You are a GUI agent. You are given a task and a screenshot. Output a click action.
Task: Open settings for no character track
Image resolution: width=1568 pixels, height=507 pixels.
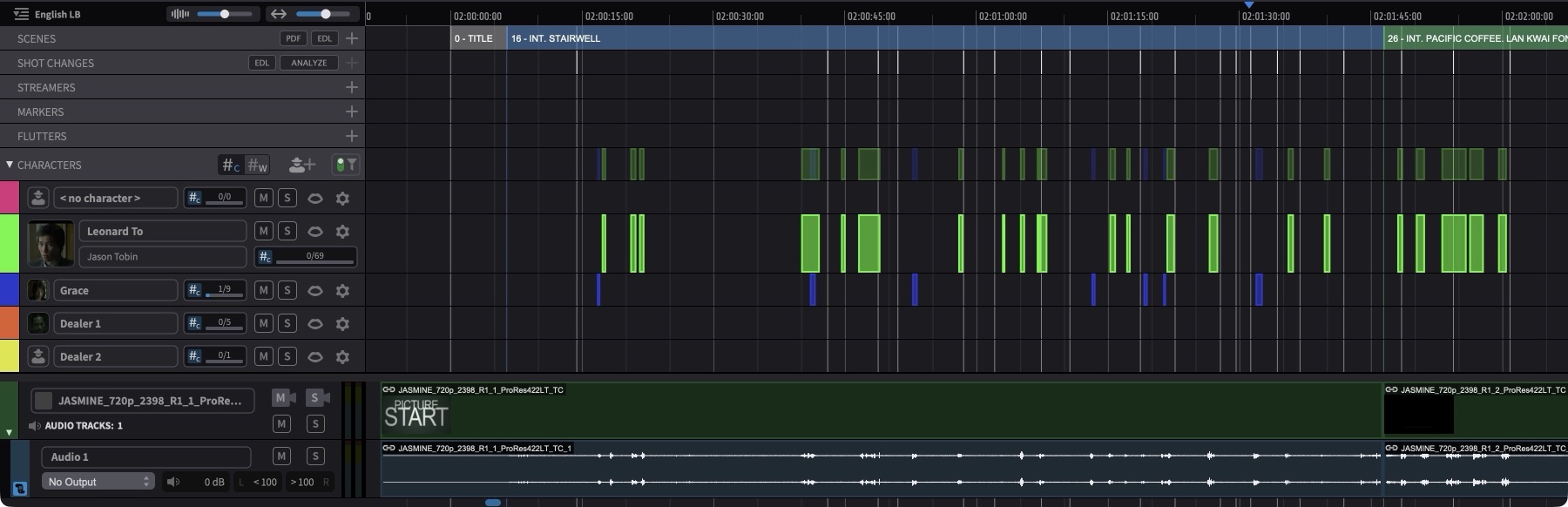tap(343, 198)
